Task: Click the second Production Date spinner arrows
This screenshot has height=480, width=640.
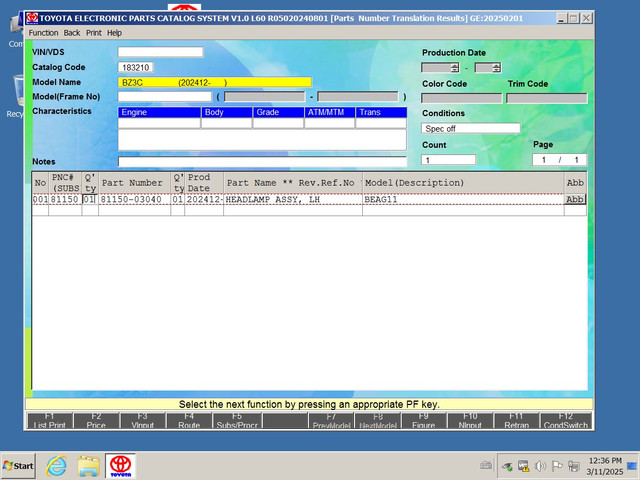Action: [x=496, y=68]
